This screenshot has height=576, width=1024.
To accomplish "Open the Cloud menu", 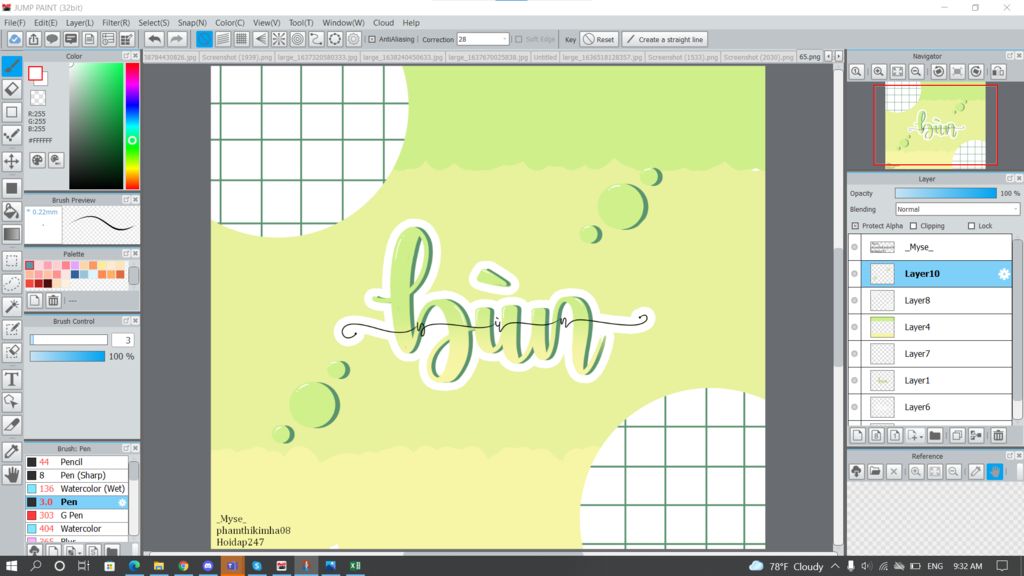I will pos(383,22).
